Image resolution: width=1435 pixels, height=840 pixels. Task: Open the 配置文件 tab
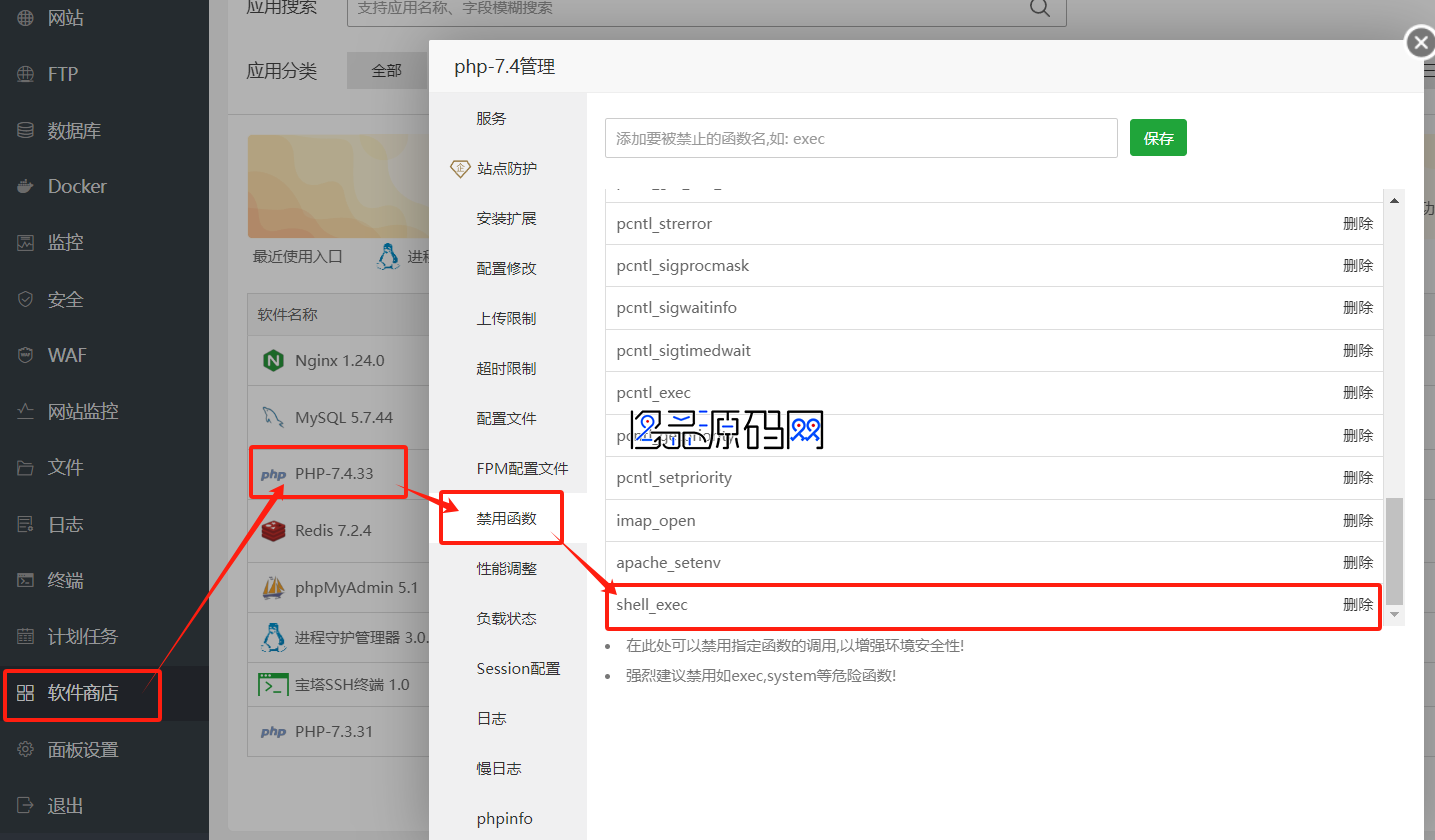(x=506, y=418)
